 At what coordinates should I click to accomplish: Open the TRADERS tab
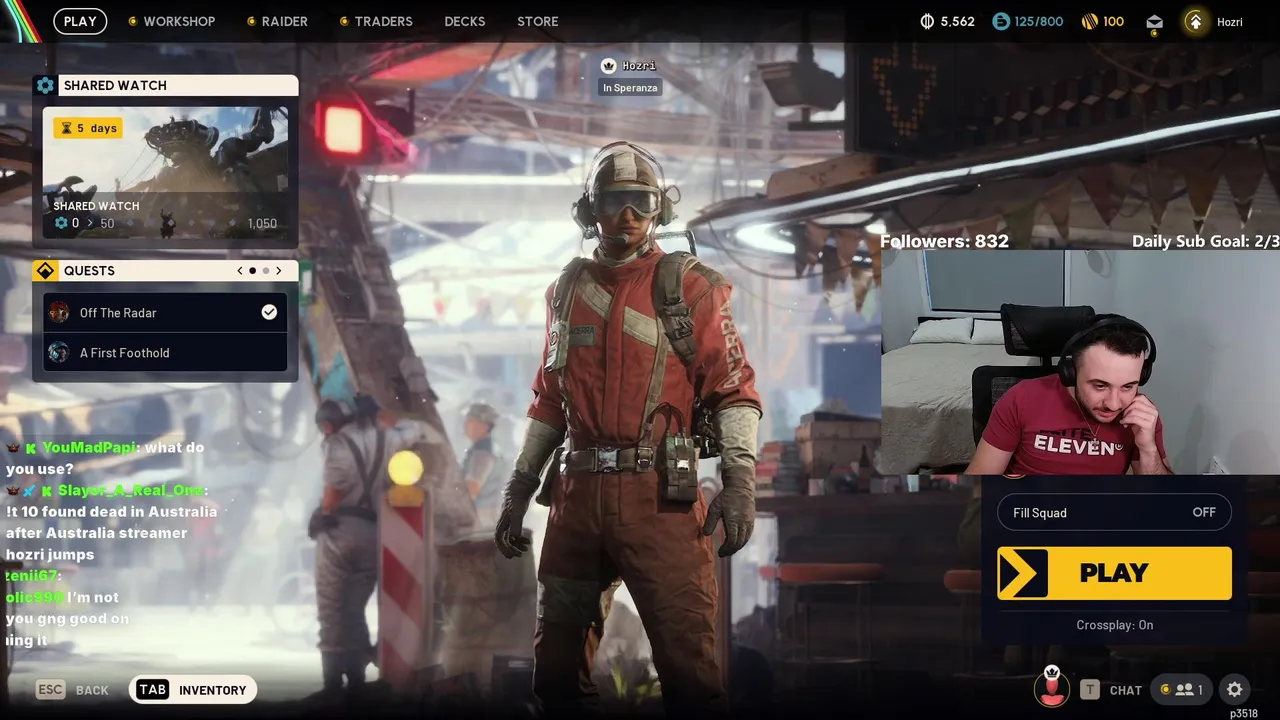pyautogui.click(x=383, y=21)
